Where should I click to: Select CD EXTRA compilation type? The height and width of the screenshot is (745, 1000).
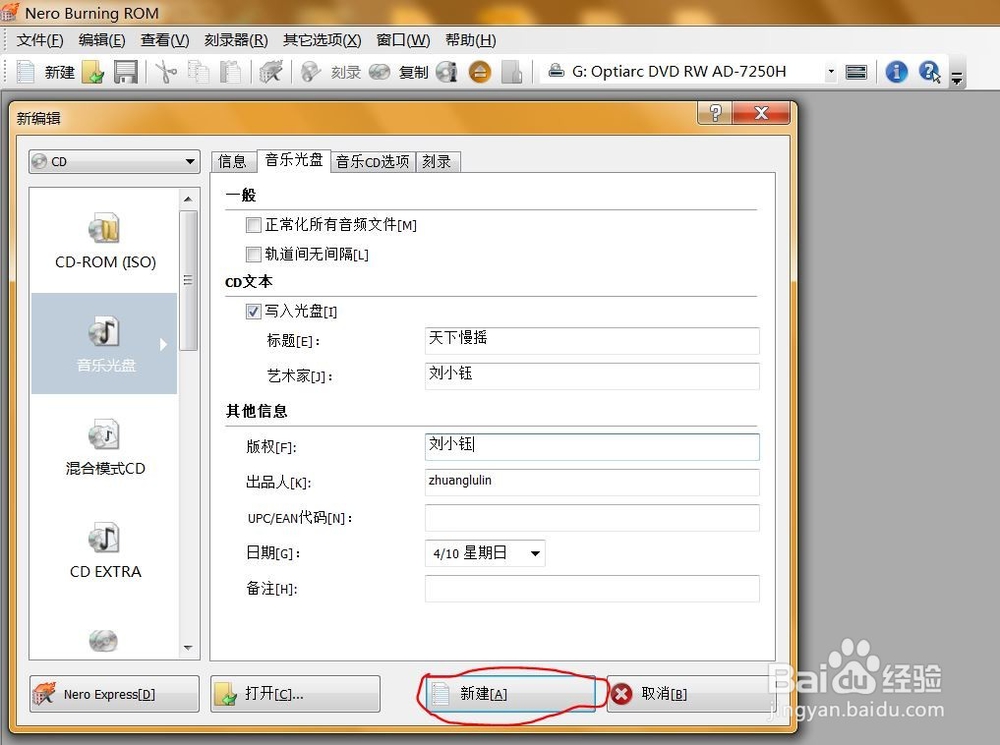pos(105,550)
